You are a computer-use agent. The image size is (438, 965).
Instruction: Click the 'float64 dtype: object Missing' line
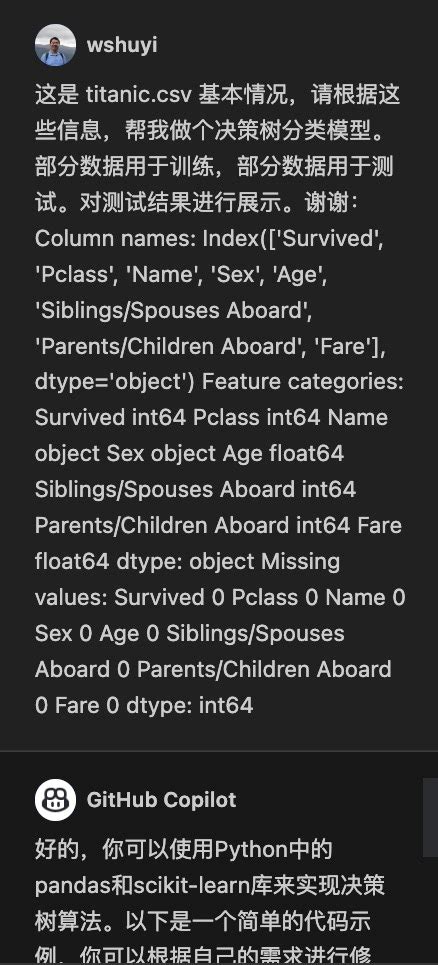[x=187, y=561]
